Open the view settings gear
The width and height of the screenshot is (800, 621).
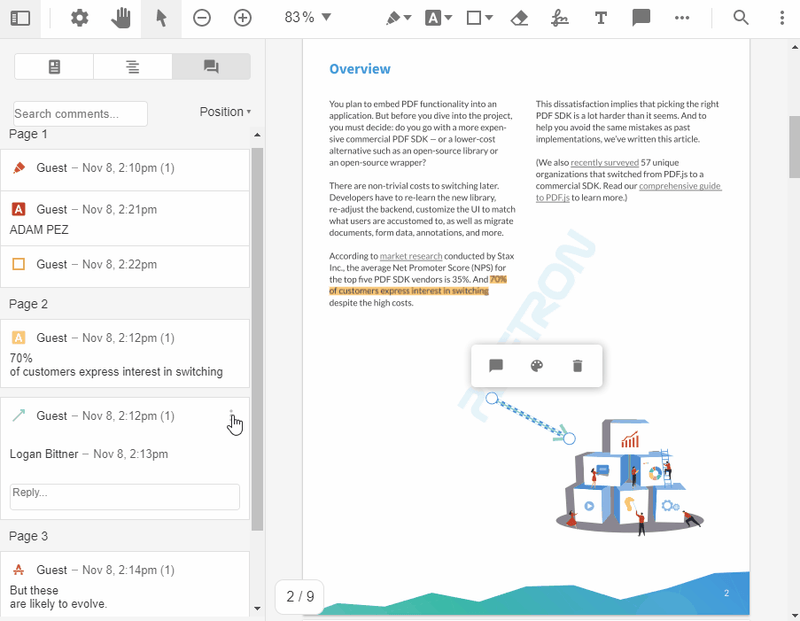79,18
